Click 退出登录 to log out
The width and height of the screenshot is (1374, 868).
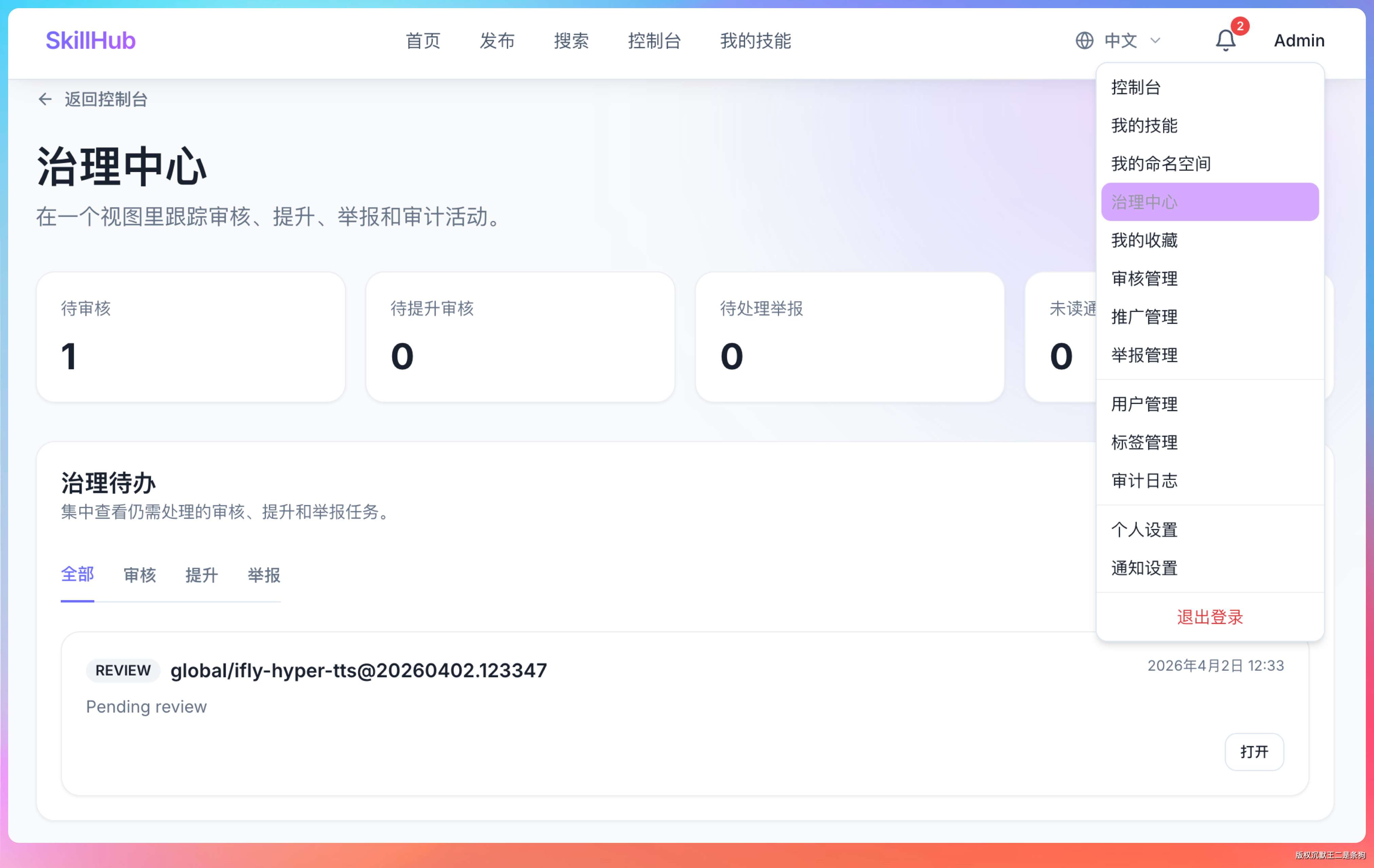1209,617
